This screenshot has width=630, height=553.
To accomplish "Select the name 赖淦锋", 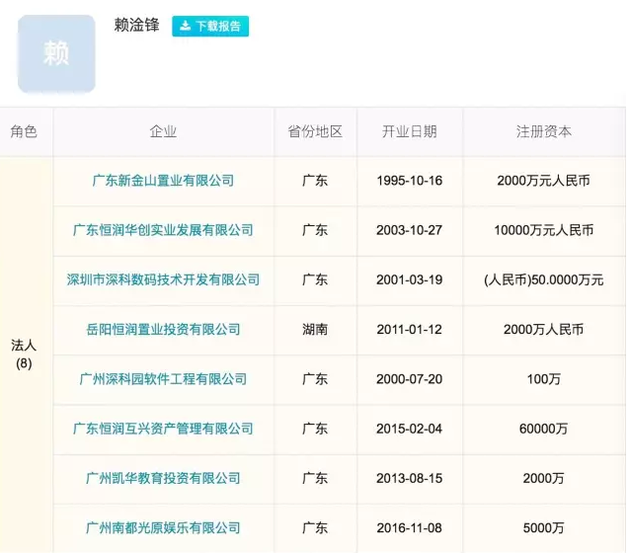I will [x=137, y=25].
